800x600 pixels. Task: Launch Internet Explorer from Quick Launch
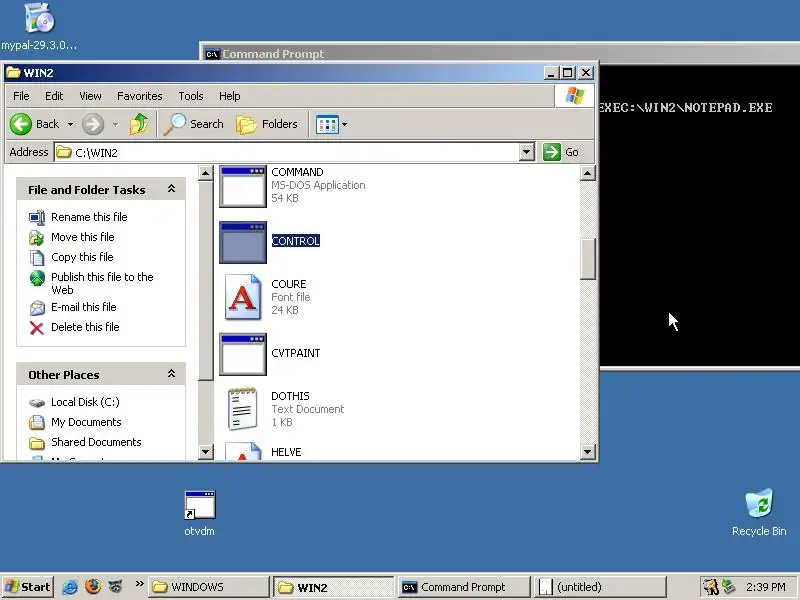point(70,587)
